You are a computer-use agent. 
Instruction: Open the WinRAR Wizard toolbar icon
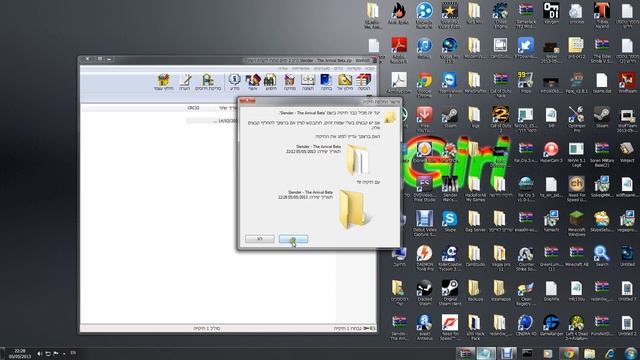(x=253, y=82)
